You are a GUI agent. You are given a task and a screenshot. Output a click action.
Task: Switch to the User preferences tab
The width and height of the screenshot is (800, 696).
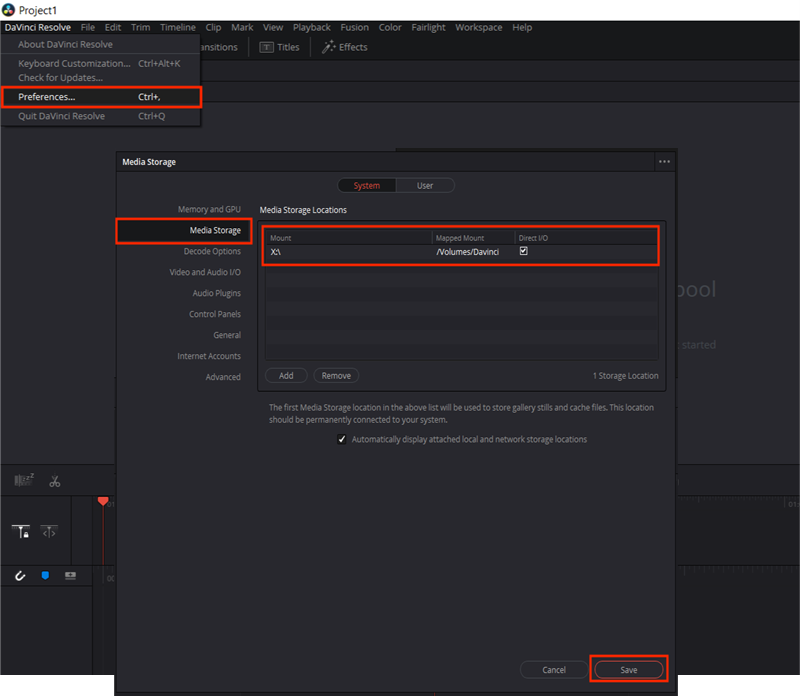(425, 186)
